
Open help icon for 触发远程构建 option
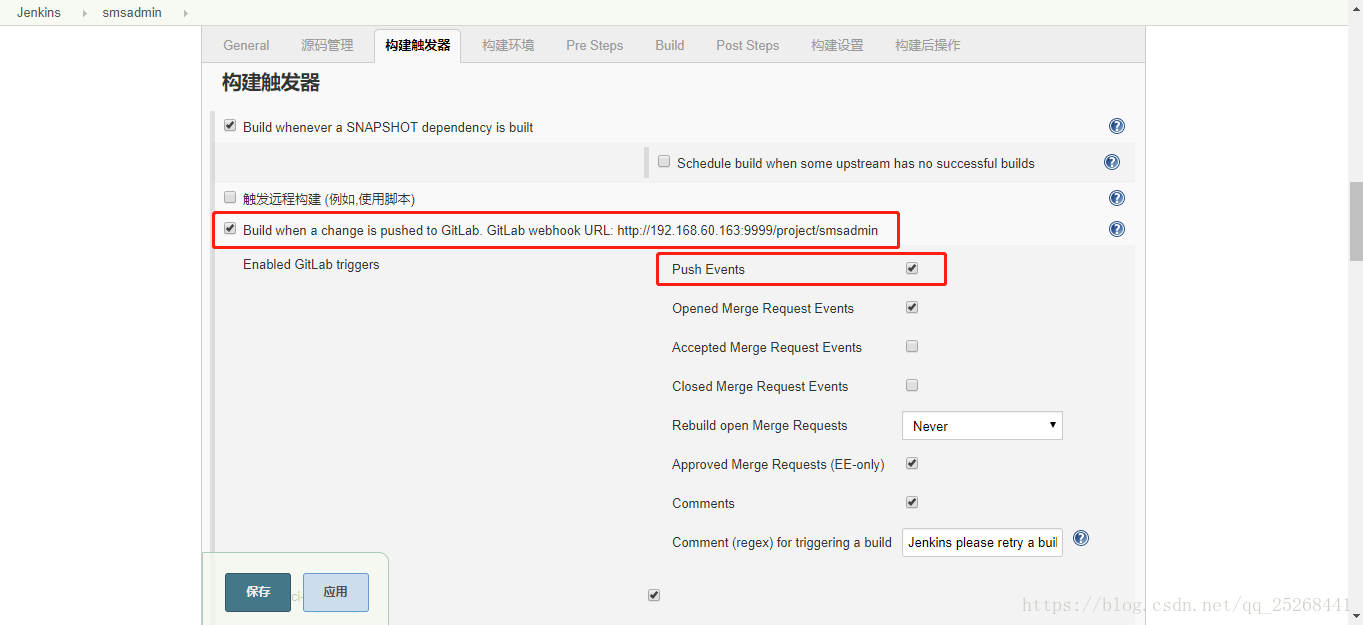tap(1117, 198)
